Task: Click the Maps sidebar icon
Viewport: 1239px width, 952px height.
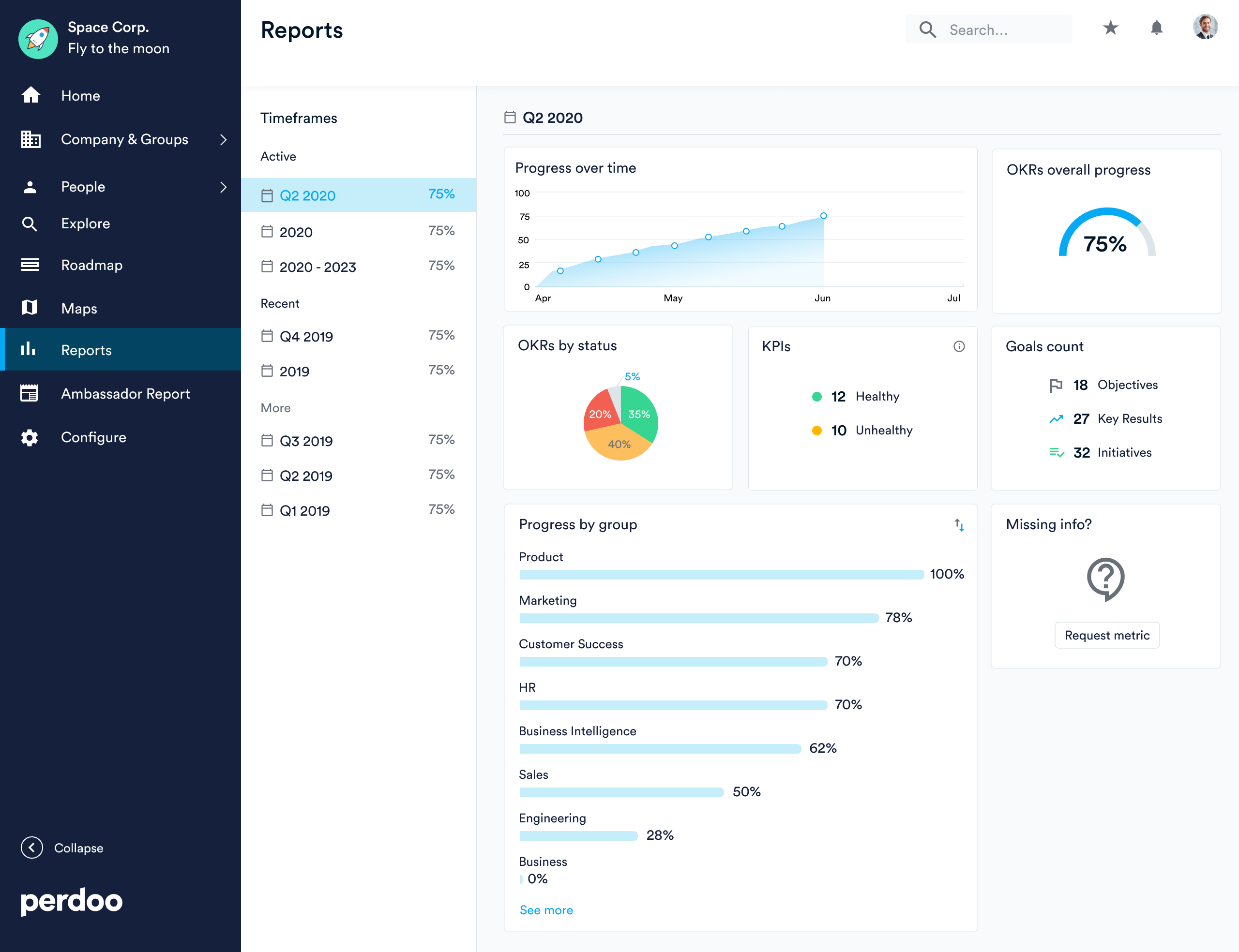Action: pyautogui.click(x=30, y=308)
